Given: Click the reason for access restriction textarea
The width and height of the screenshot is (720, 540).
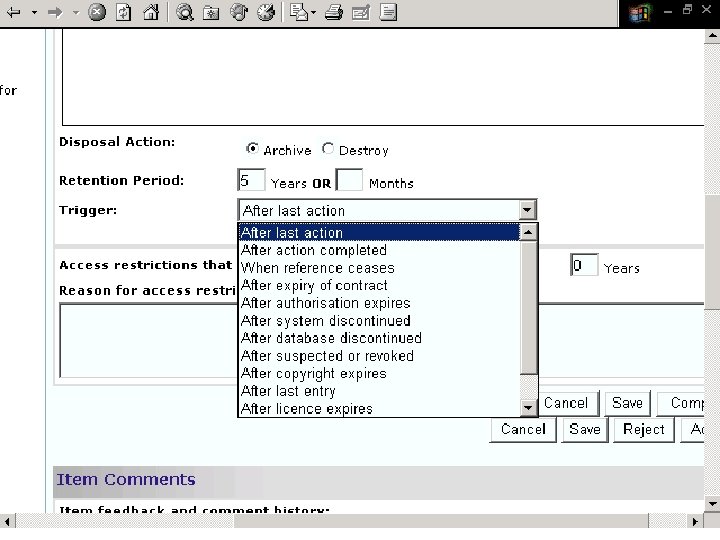Looking at the screenshot, I should [148, 341].
